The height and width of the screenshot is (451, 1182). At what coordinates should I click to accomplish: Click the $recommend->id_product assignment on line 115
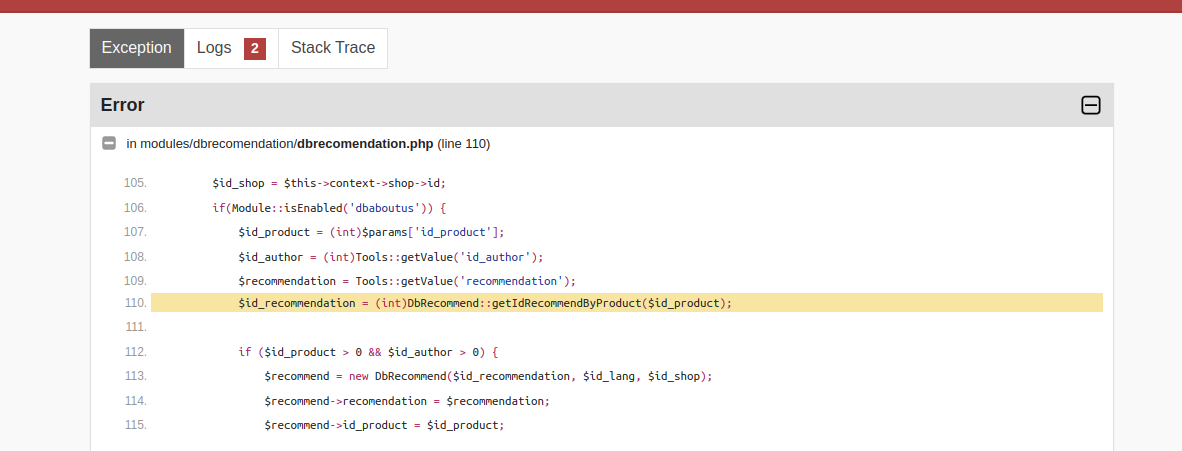384,425
